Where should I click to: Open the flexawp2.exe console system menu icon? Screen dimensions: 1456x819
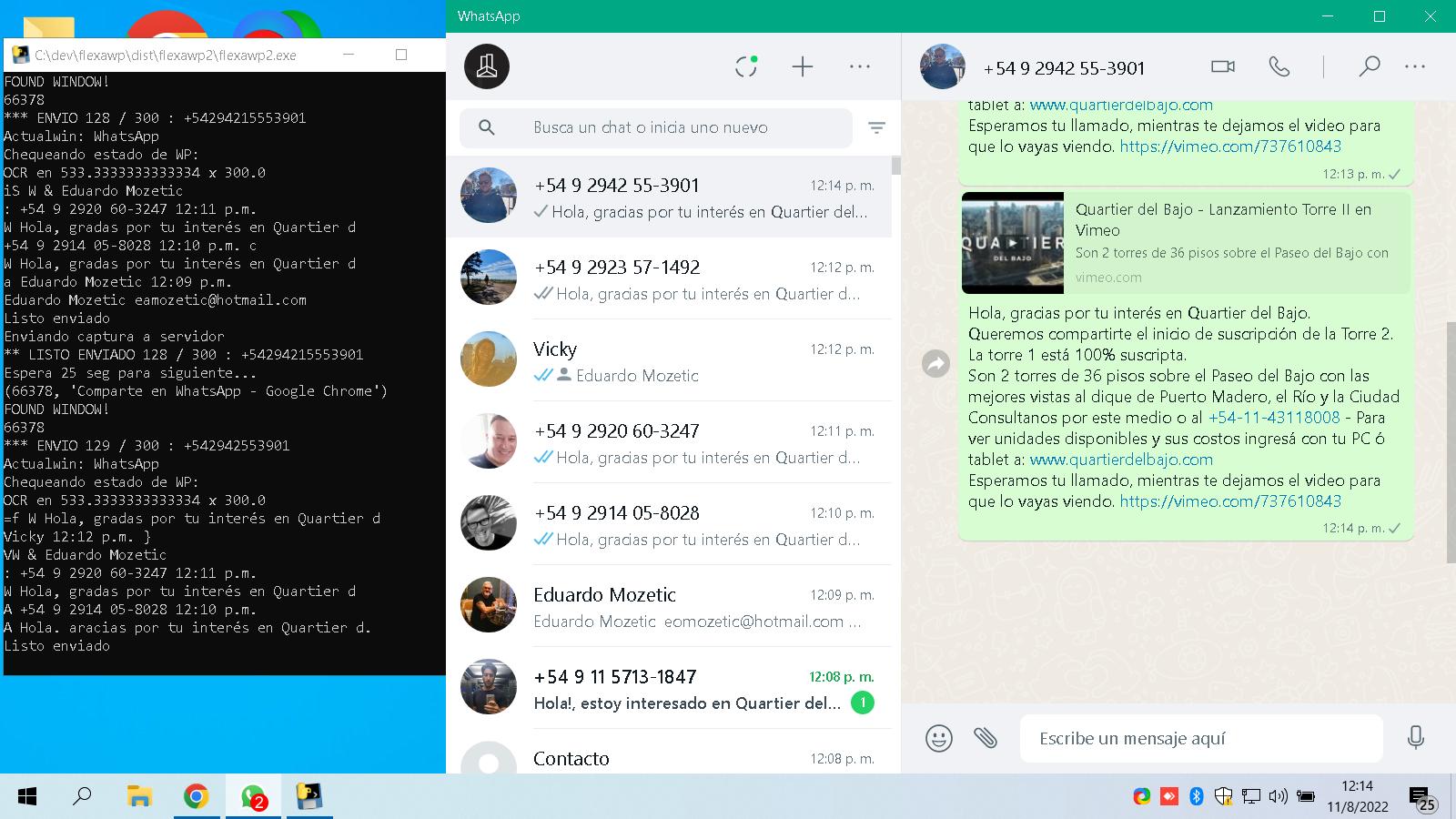(20, 55)
